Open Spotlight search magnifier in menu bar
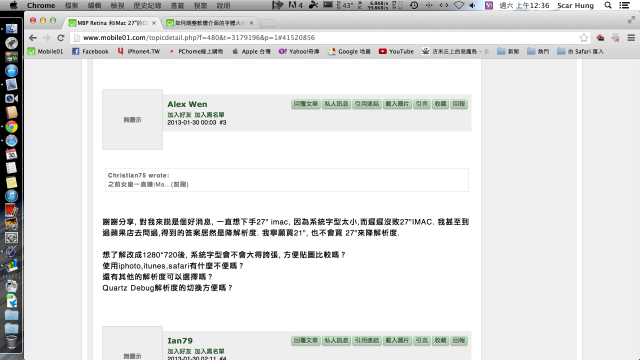The image size is (640, 360). (x=608, y=5)
